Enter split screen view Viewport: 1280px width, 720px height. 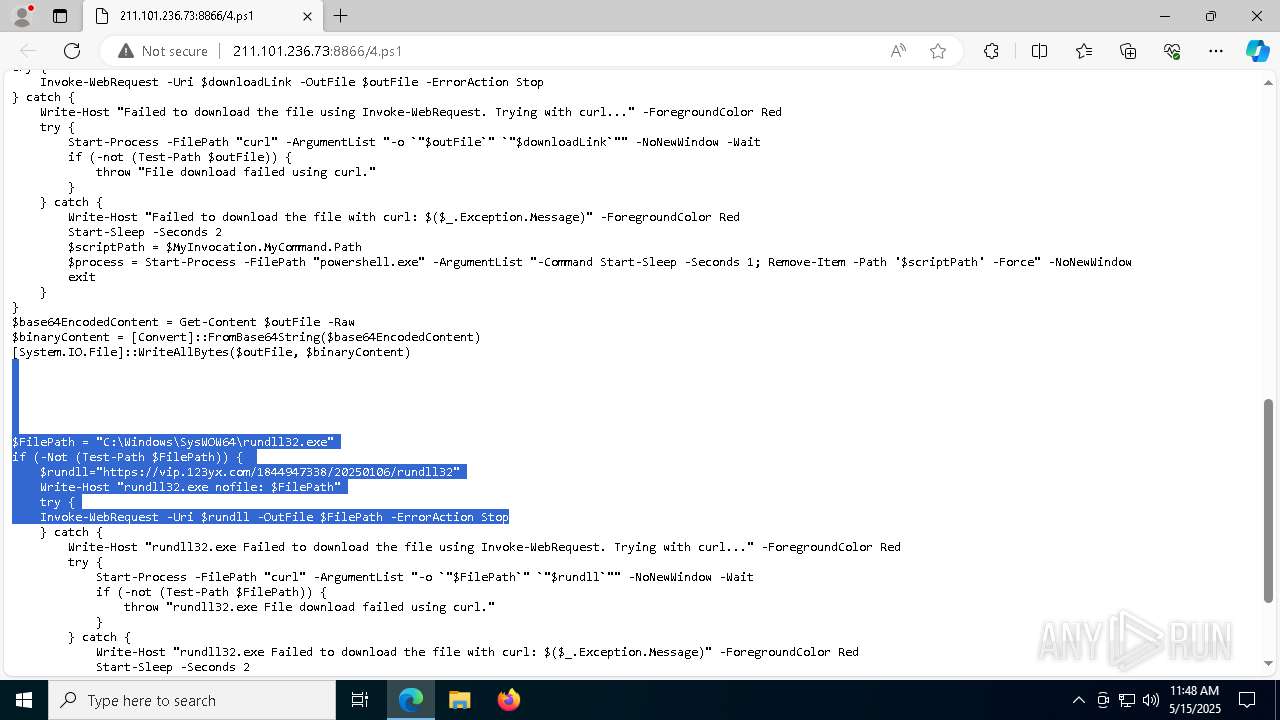coord(1039,51)
